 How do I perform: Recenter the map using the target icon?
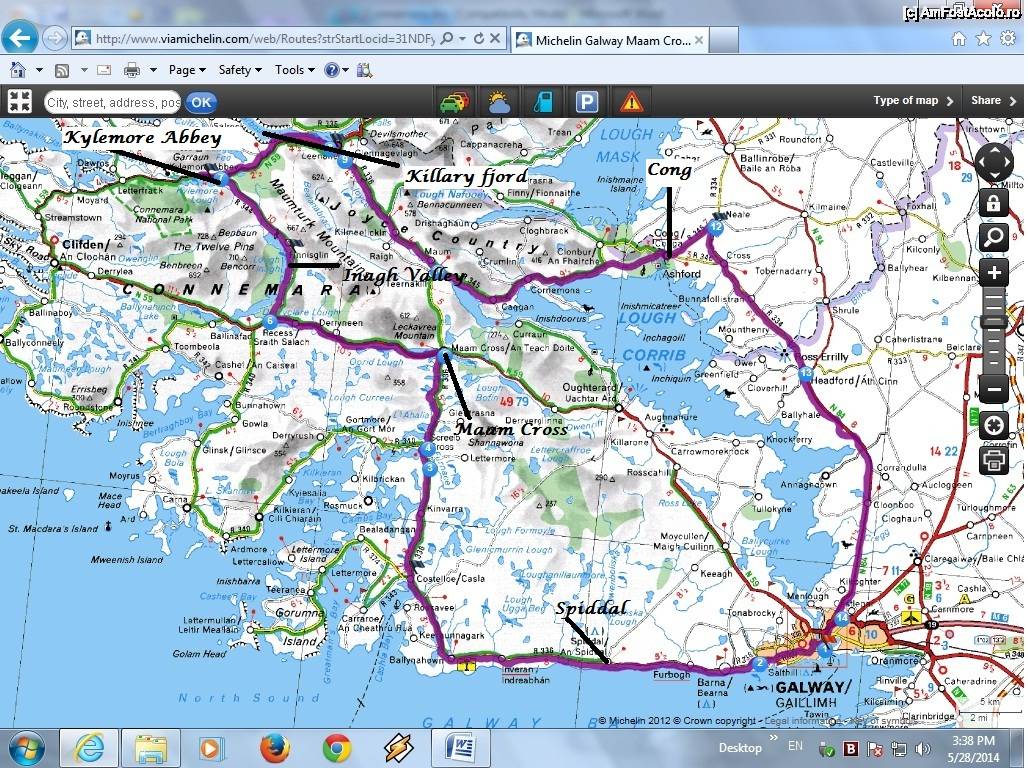pos(993,426)
